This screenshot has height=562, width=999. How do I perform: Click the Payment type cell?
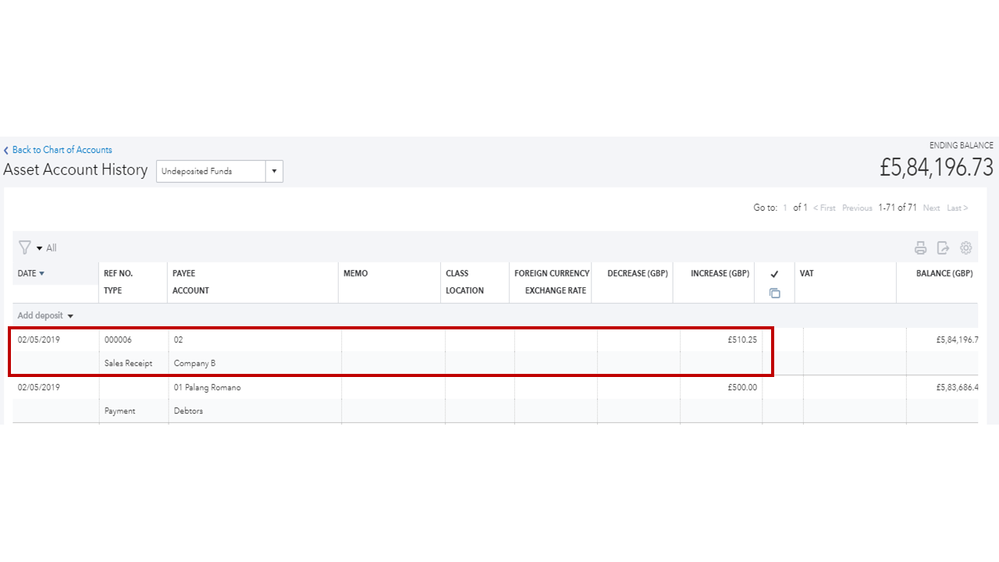pos(120,411)
